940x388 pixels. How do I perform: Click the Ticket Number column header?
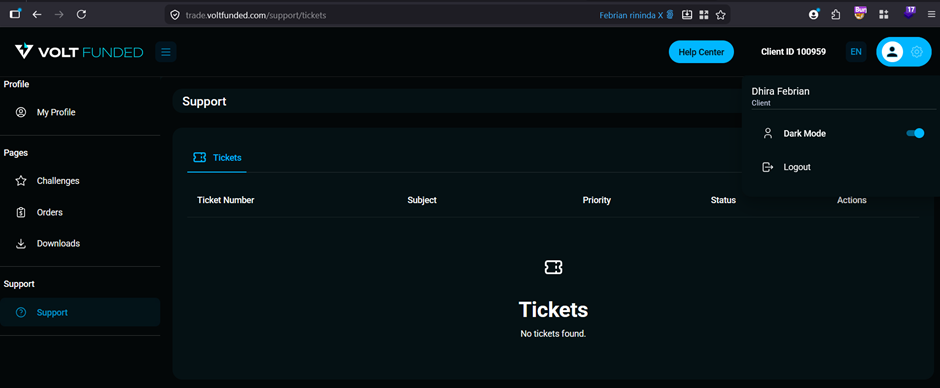[x=225, y=200]
